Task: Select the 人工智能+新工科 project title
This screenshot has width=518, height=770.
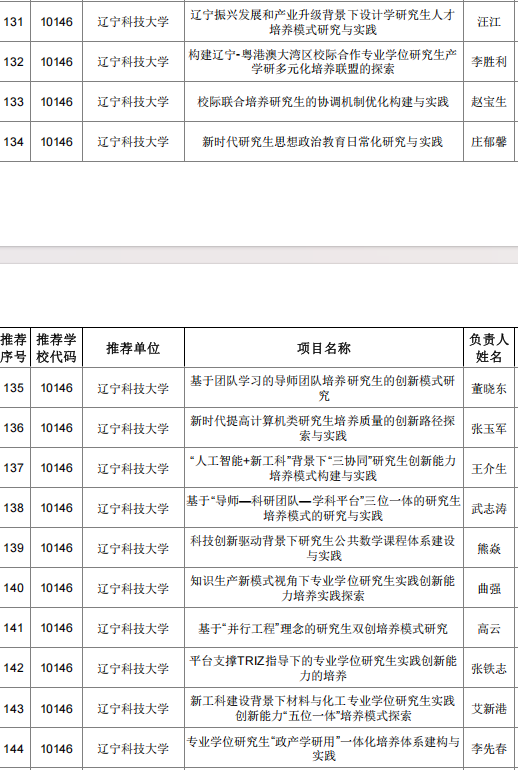Action: 323,468
